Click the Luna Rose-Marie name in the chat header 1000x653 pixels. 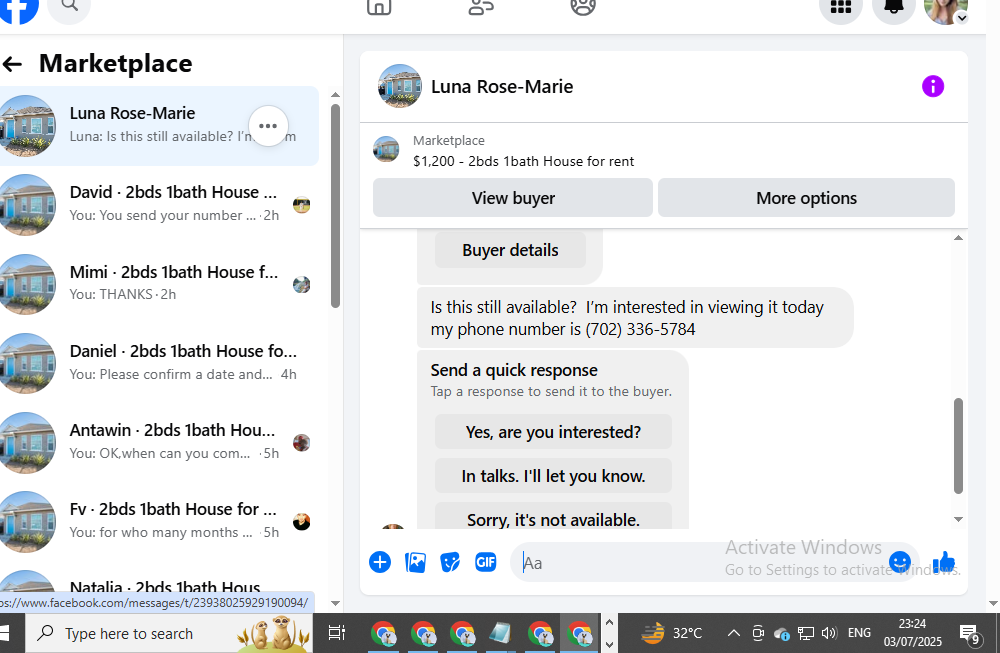coord(502,87)
